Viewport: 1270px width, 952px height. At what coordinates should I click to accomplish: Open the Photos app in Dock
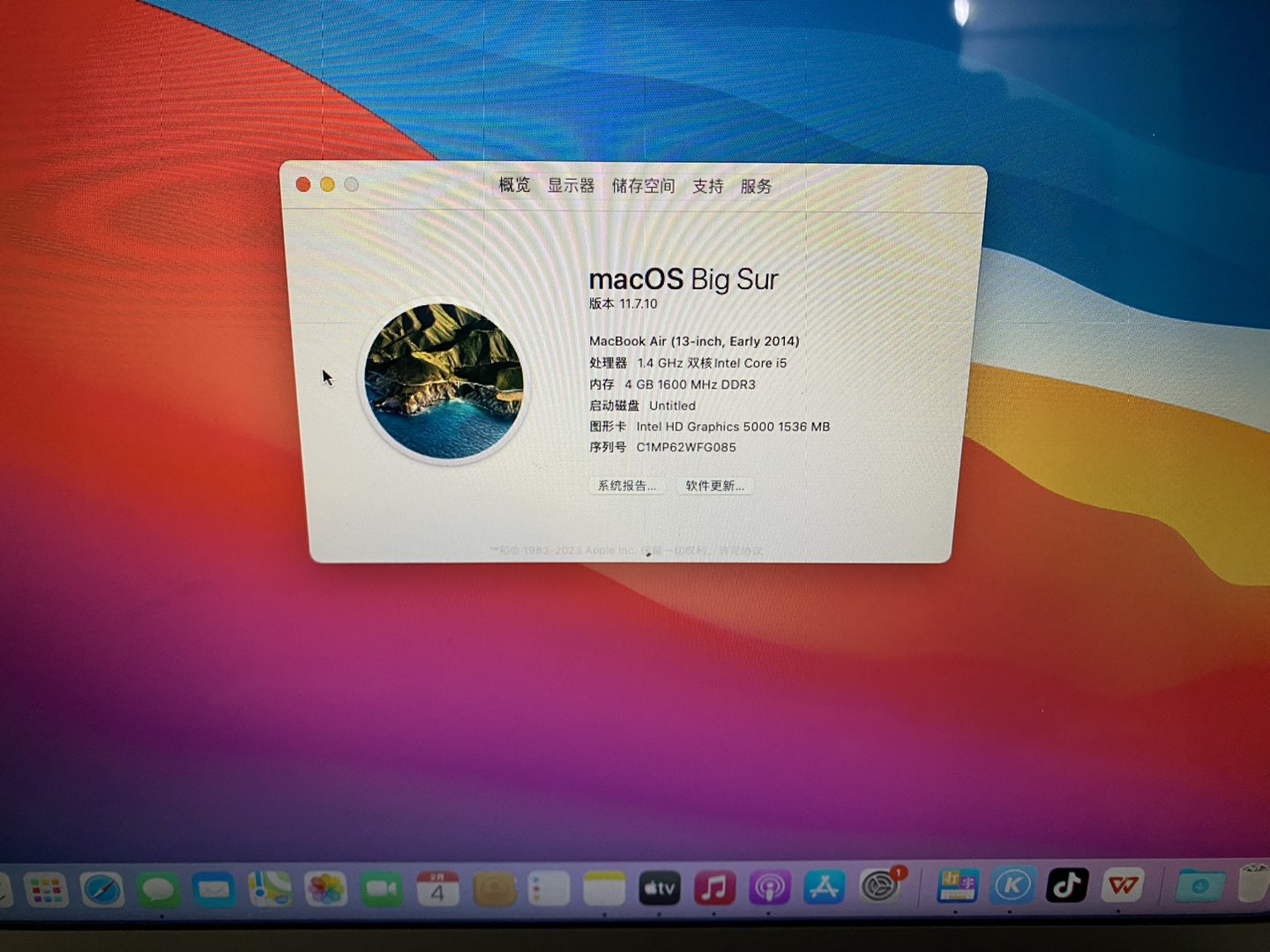coord(325,889)
